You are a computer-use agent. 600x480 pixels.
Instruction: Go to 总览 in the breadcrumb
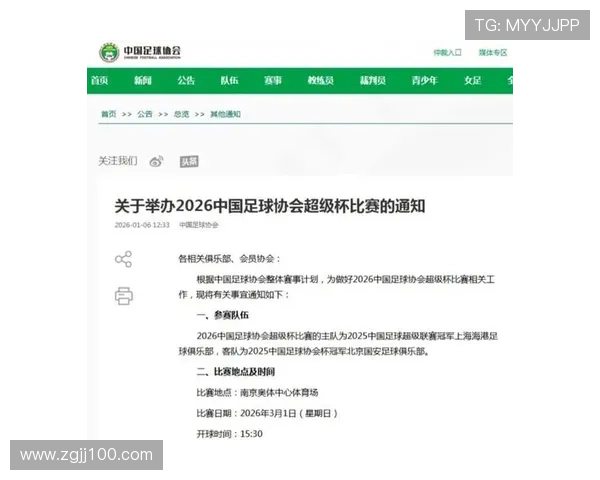coord(181,114)
